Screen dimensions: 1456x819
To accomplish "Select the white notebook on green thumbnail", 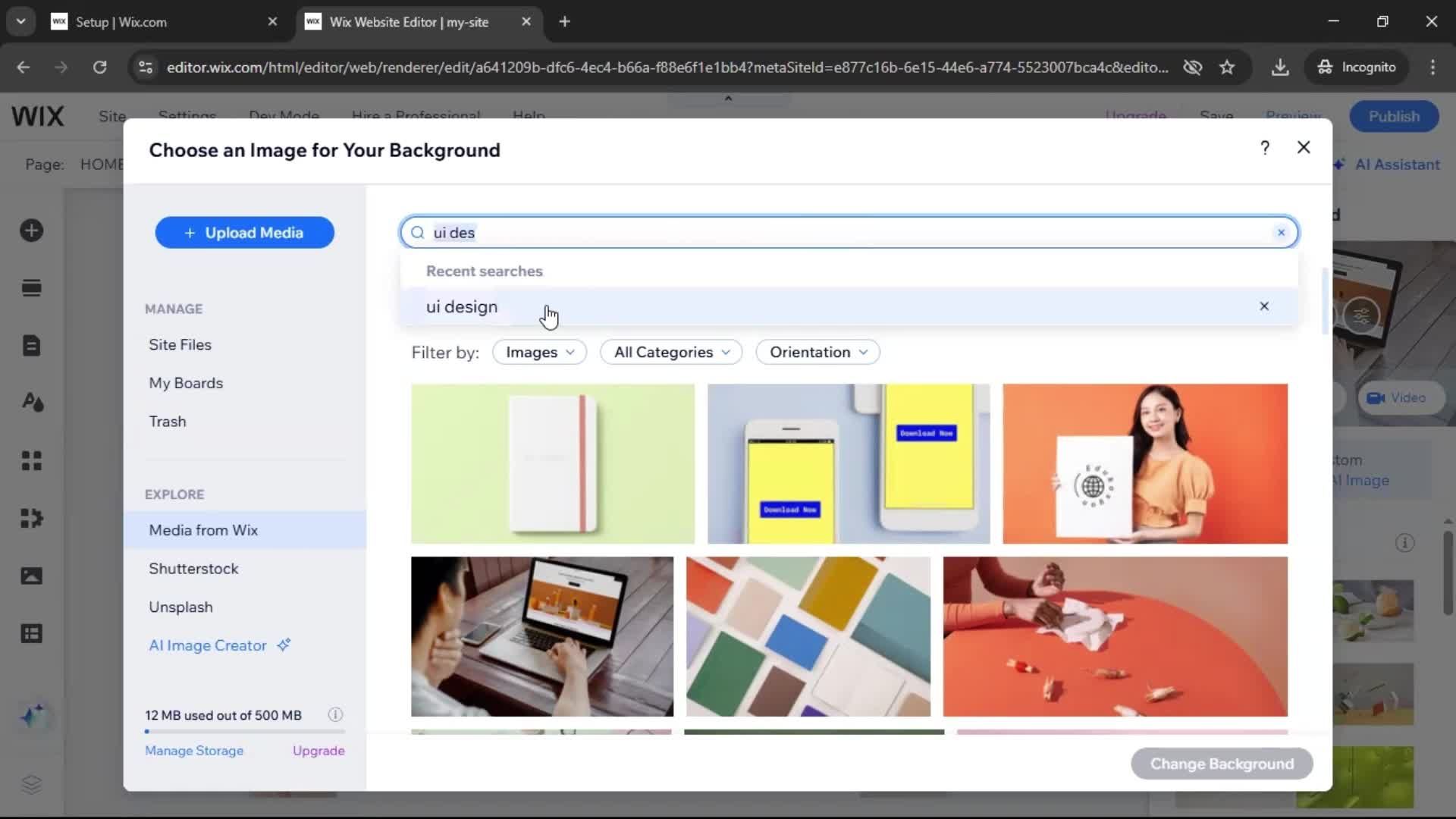I will point(552,463).
